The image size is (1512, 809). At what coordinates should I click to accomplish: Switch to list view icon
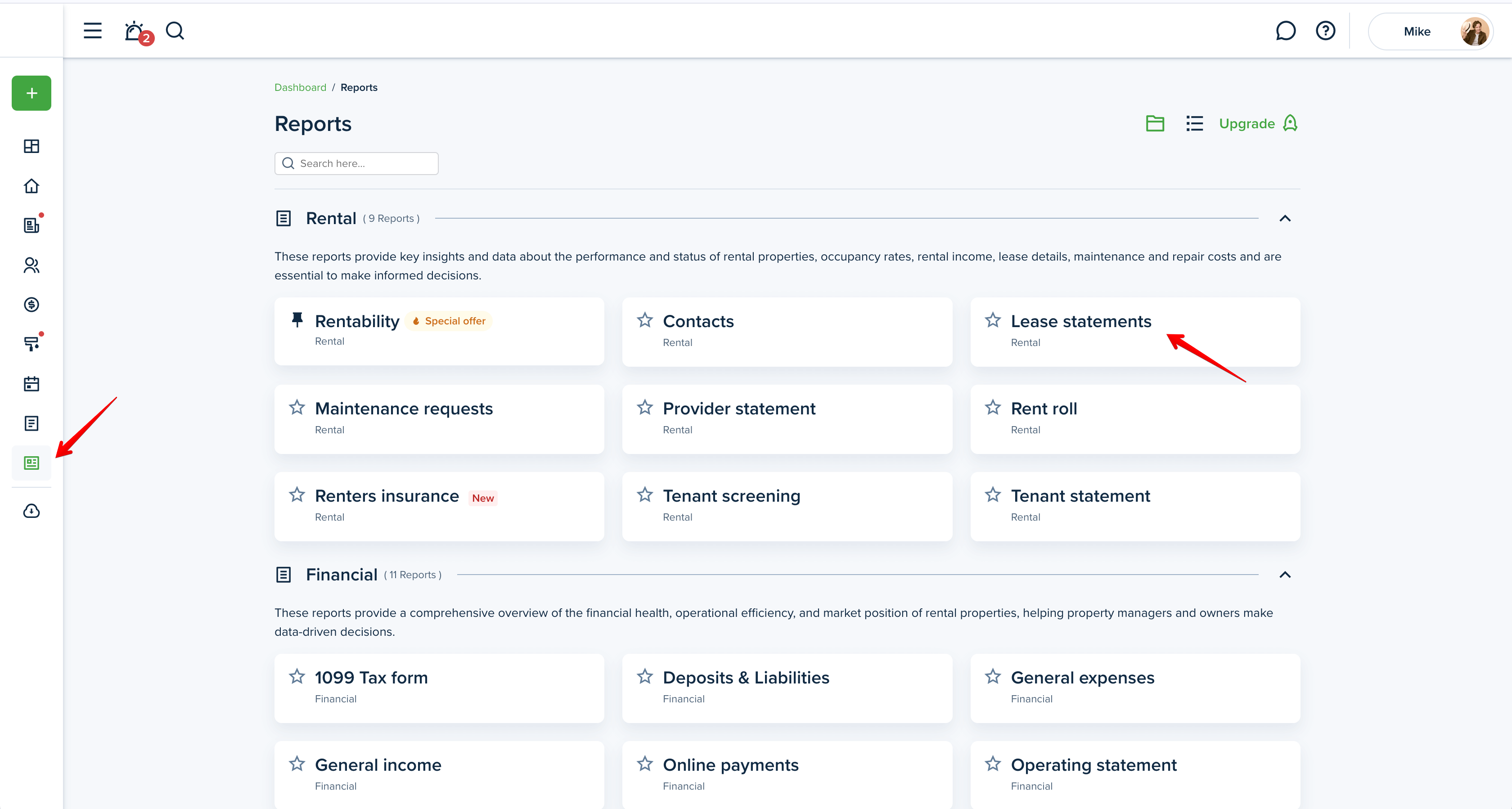1194,123
